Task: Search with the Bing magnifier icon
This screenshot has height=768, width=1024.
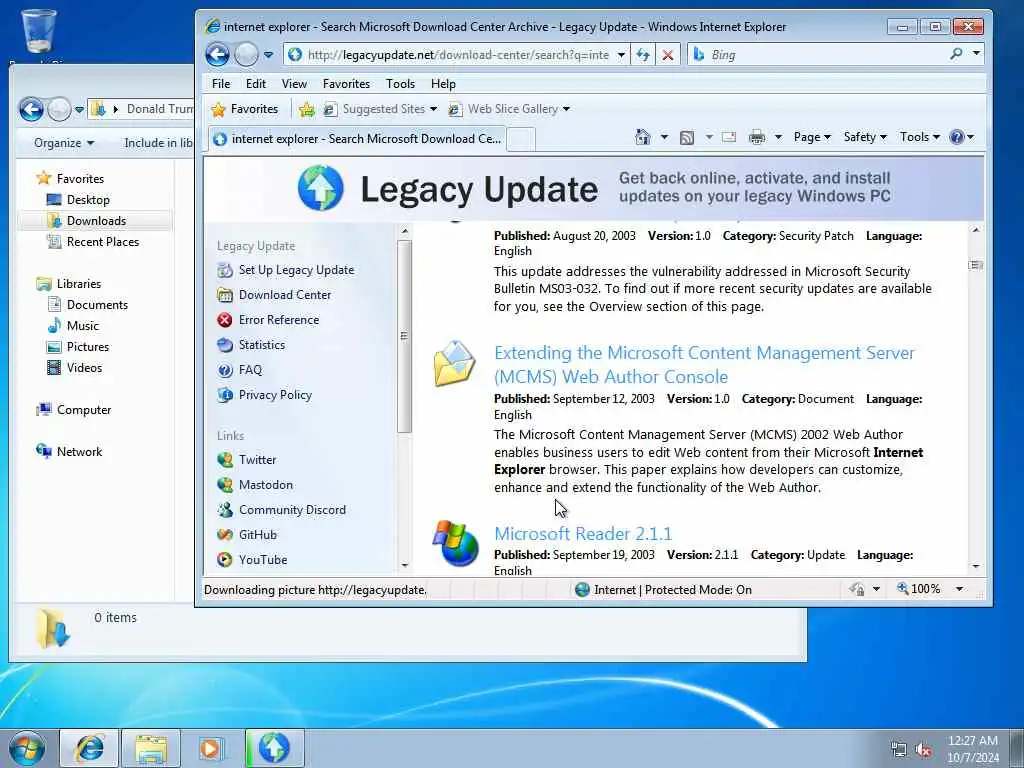Action: [x=956, y=54]
